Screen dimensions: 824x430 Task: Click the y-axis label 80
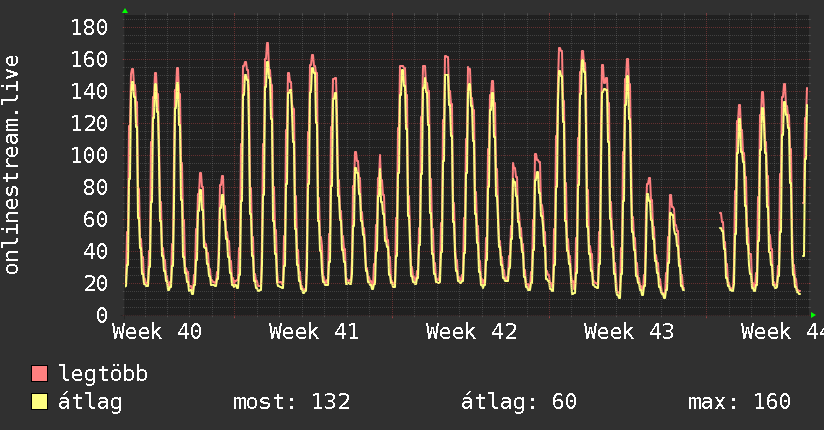(x=96, y=187)
